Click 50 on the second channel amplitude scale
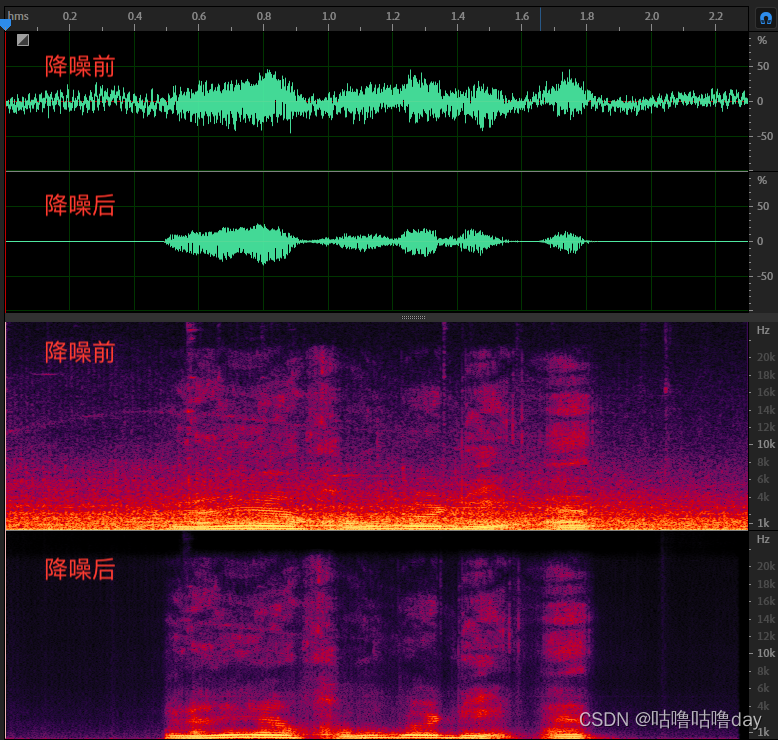The image size is (778, 740). coord(763,206)
